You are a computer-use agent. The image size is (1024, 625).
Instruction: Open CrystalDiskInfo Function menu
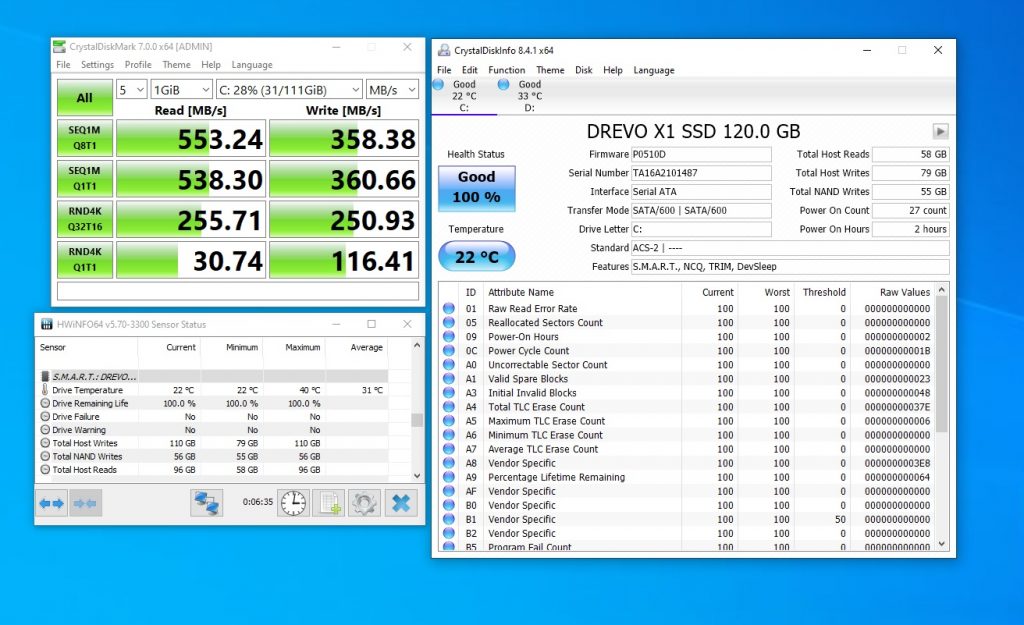[507, 70]
